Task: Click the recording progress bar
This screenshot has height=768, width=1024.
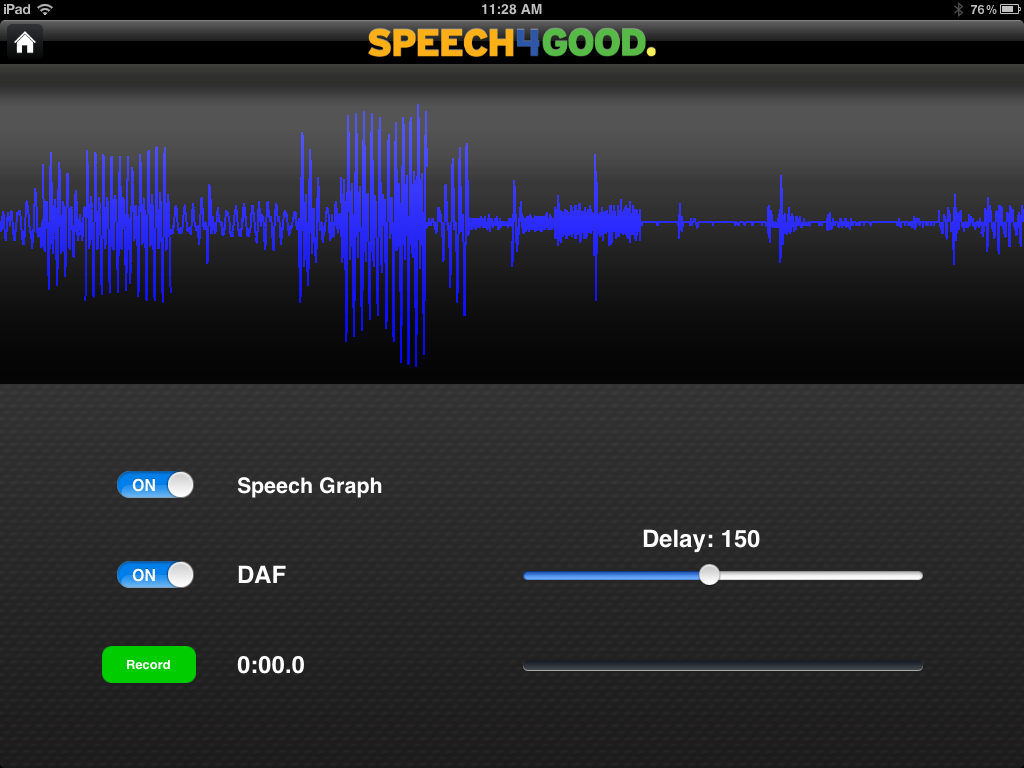Action: click(723, 665)
